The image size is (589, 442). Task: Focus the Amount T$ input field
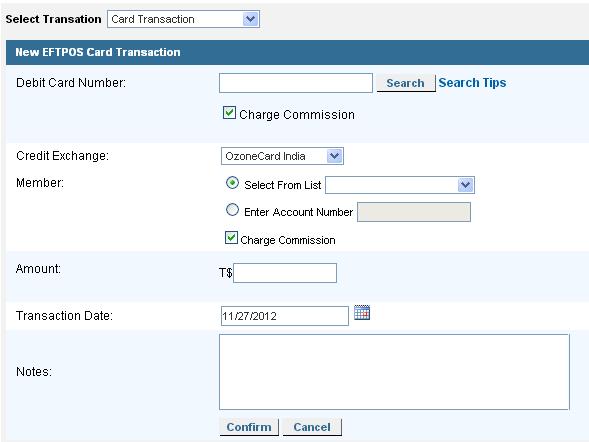tap(285, 273)
